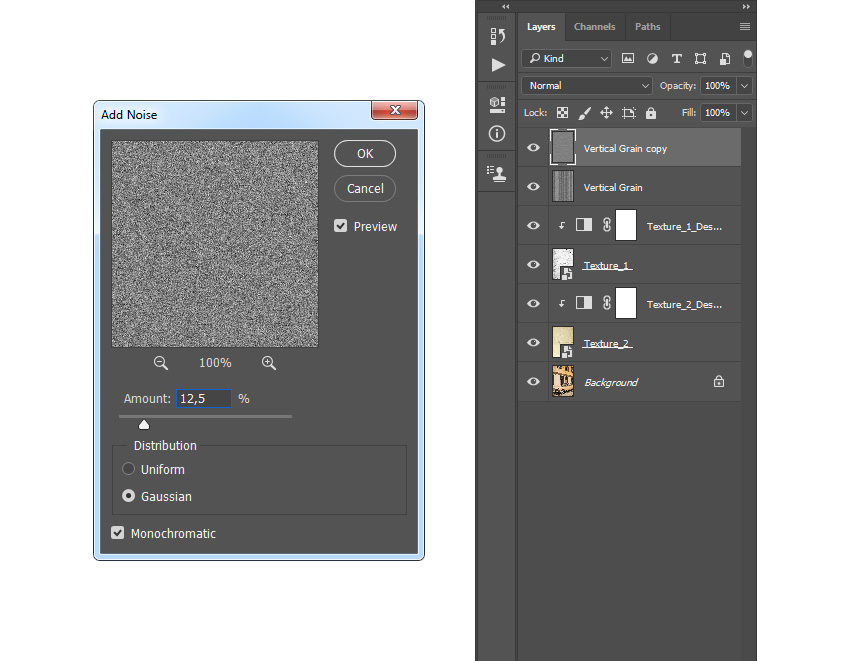Viewport: 850px width, 661px height.
Task: Click Cancel in Add Noise dialog
Action: click(x=365, y=189)
